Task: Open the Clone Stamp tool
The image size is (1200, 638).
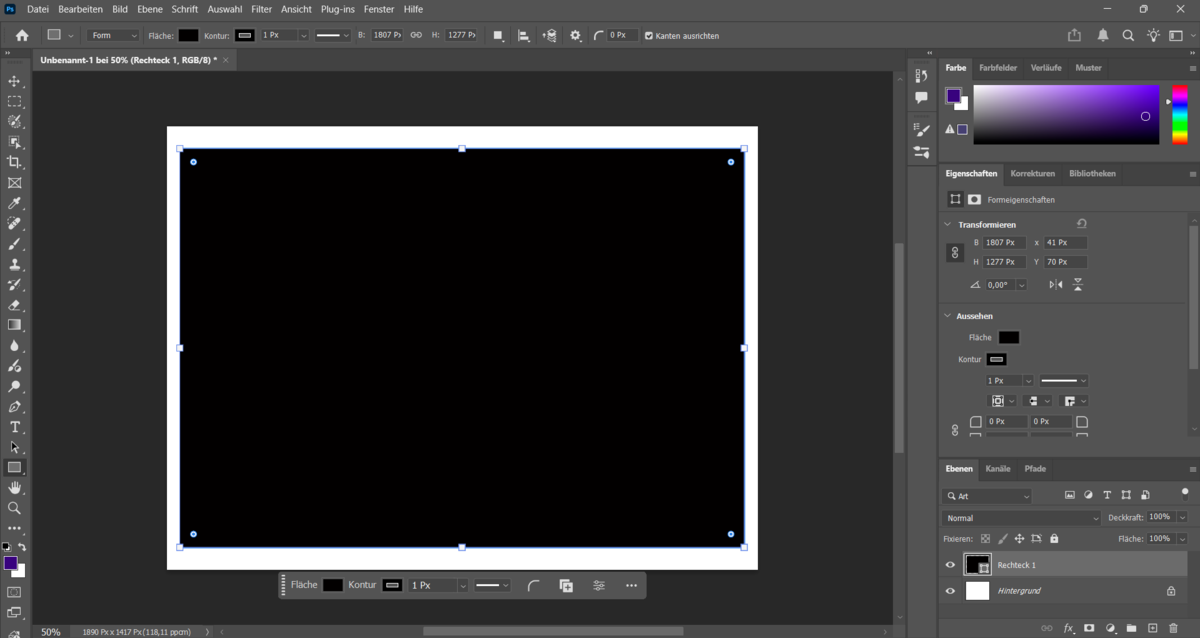Action: (14, 263)
